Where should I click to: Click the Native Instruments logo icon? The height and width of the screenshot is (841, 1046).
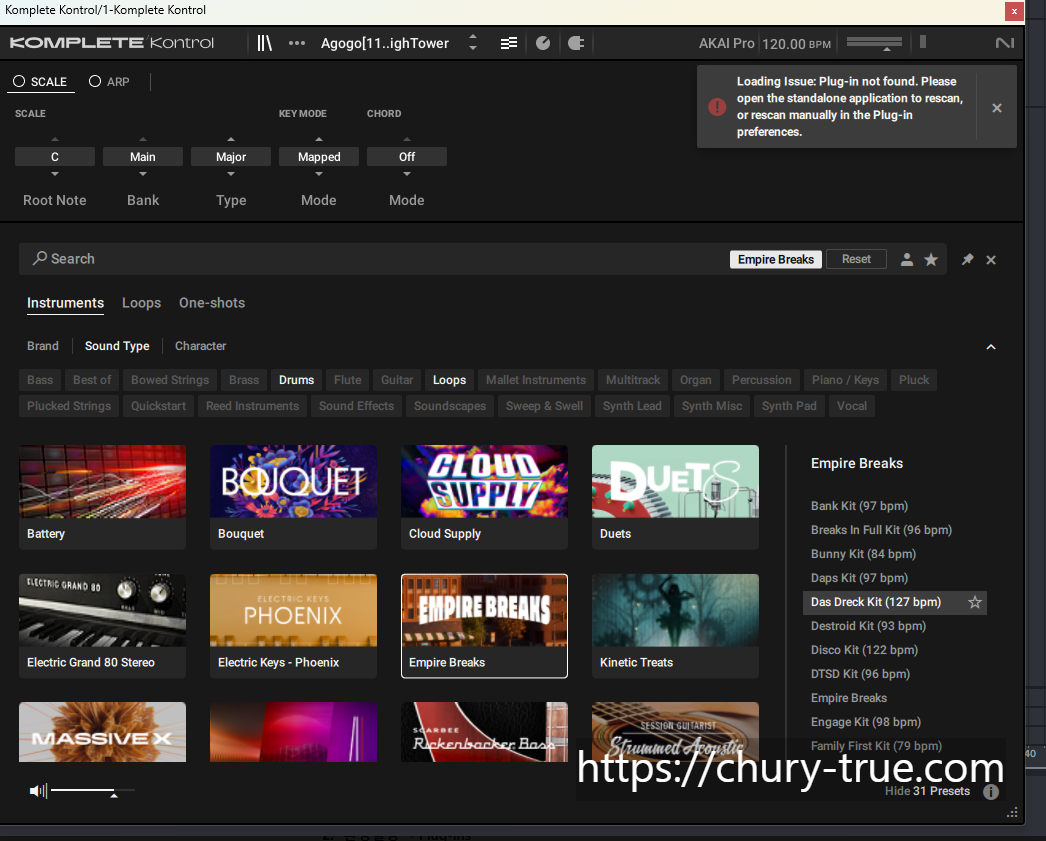click(x=1005, y=43)
